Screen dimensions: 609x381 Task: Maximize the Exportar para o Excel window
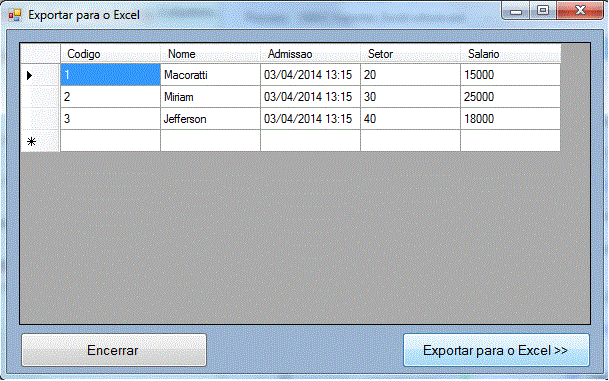click(543, 10)
